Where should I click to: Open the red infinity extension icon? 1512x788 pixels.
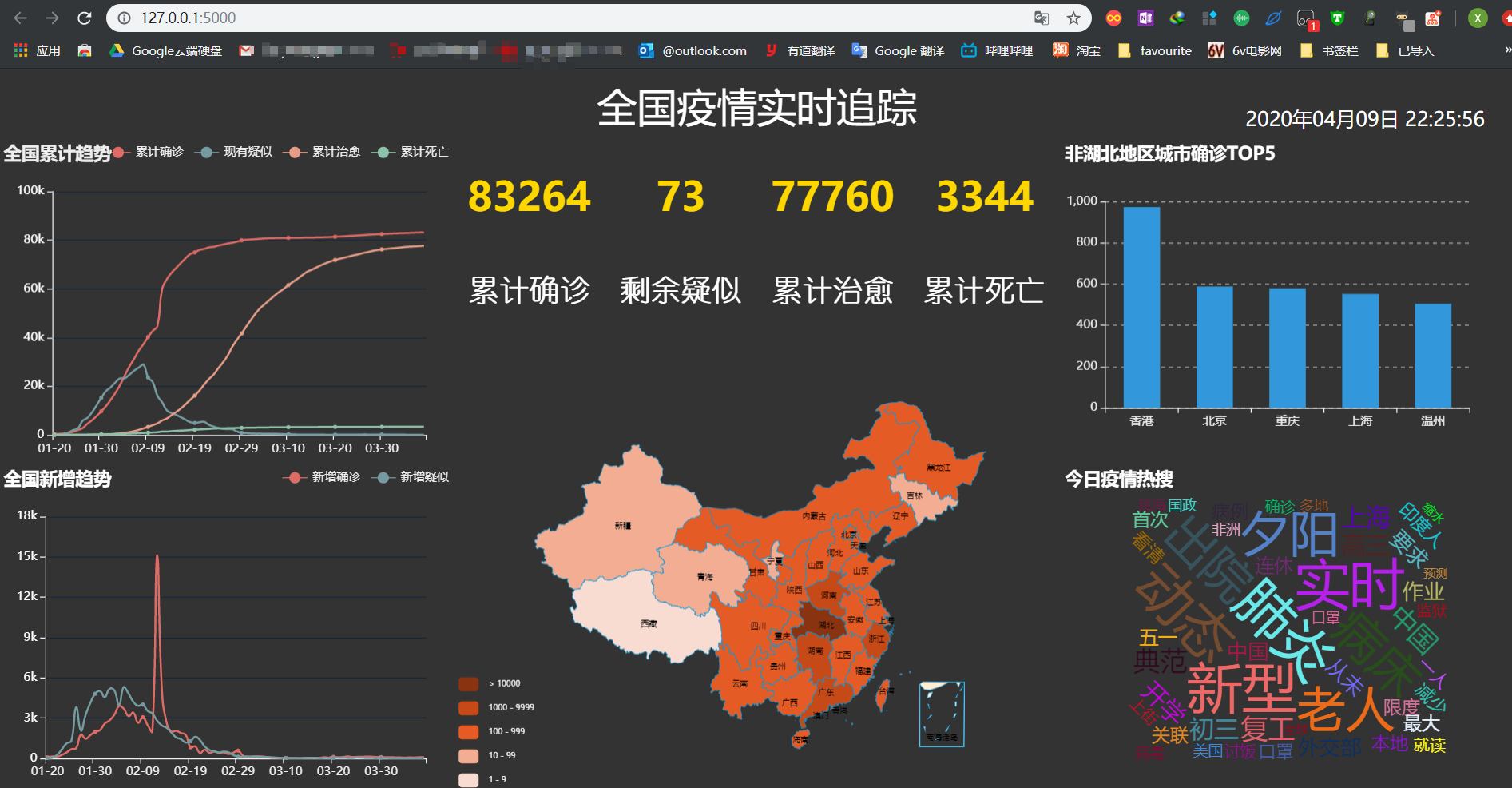coord(1113,18)
